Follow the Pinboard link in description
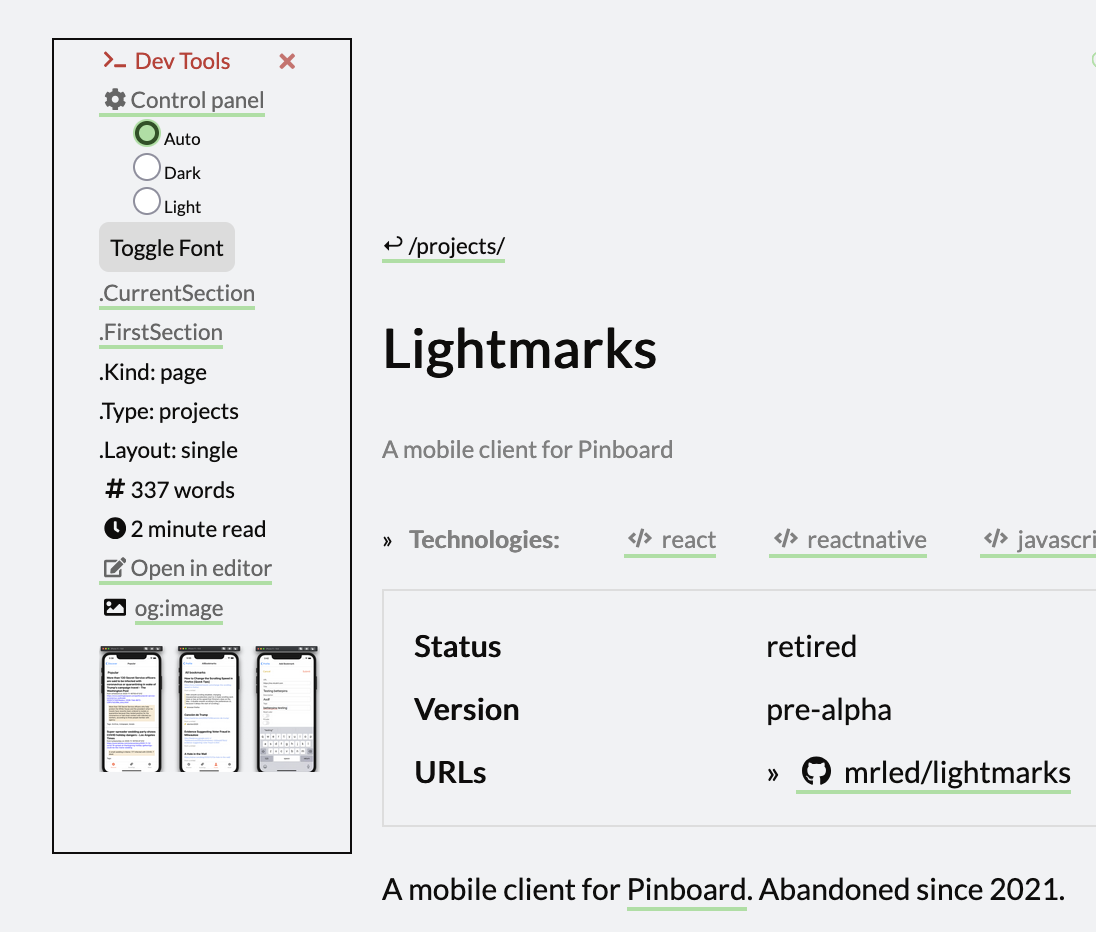This screenshot has height=932, width=1096. pyautogui.click(x=686, y=889)
